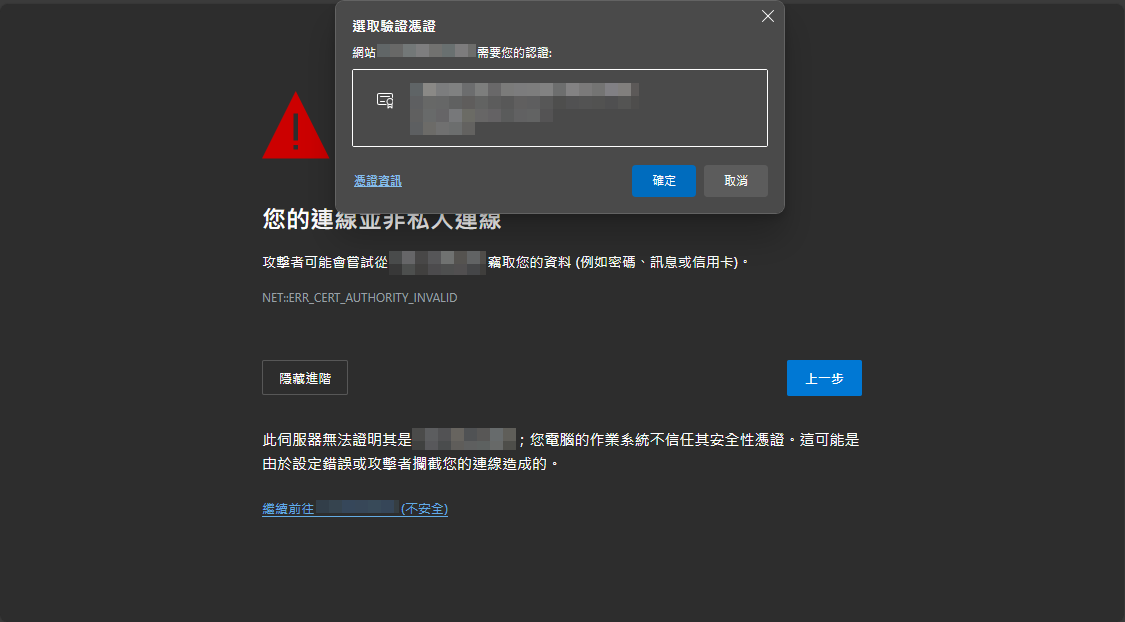Select the blurred certificate entry in the list box
The height and width of the screenshot is (622, 1125).
560,108
